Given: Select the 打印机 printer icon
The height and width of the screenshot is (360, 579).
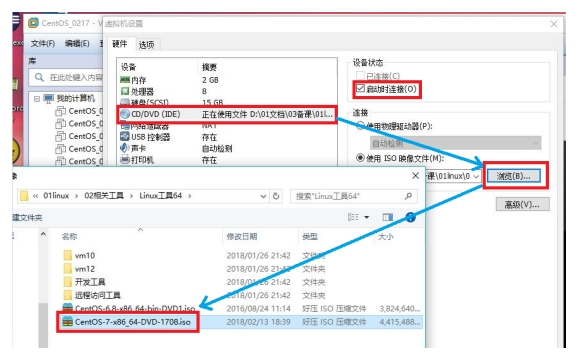Looking at the screenshot, I should pyautogui.click(x=125, y=160).
